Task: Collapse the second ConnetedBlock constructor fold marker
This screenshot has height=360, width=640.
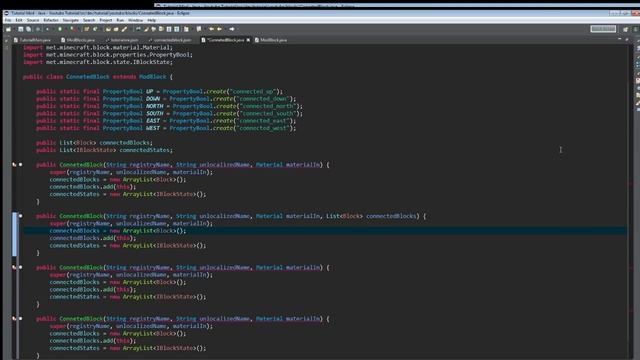Action: (20, 216)
